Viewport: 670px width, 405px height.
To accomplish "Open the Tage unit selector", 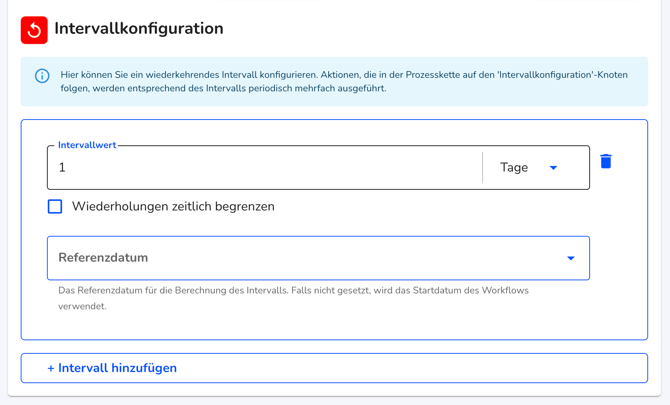I will (529, 167).
